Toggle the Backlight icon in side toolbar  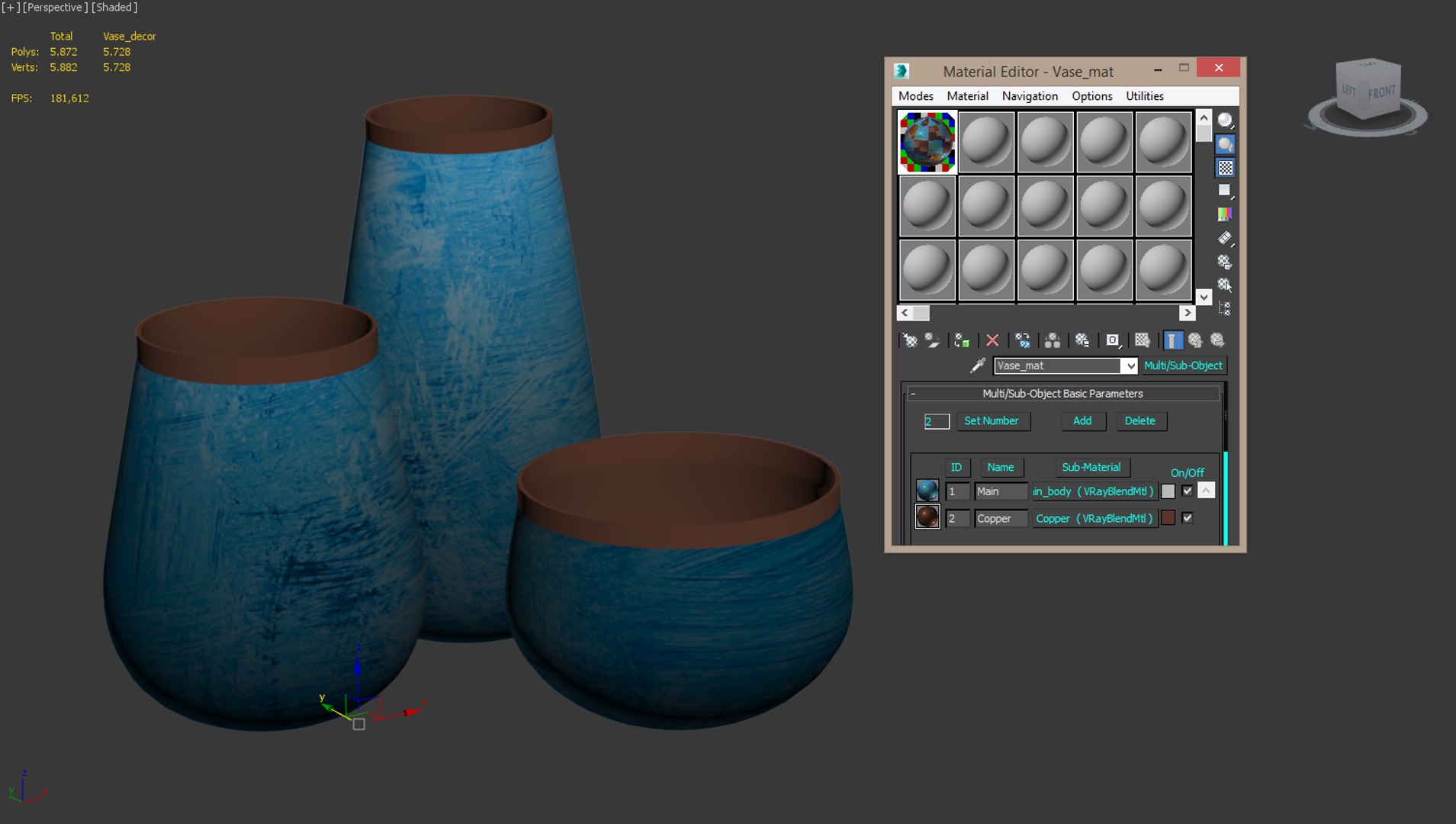pos(1225,144)
